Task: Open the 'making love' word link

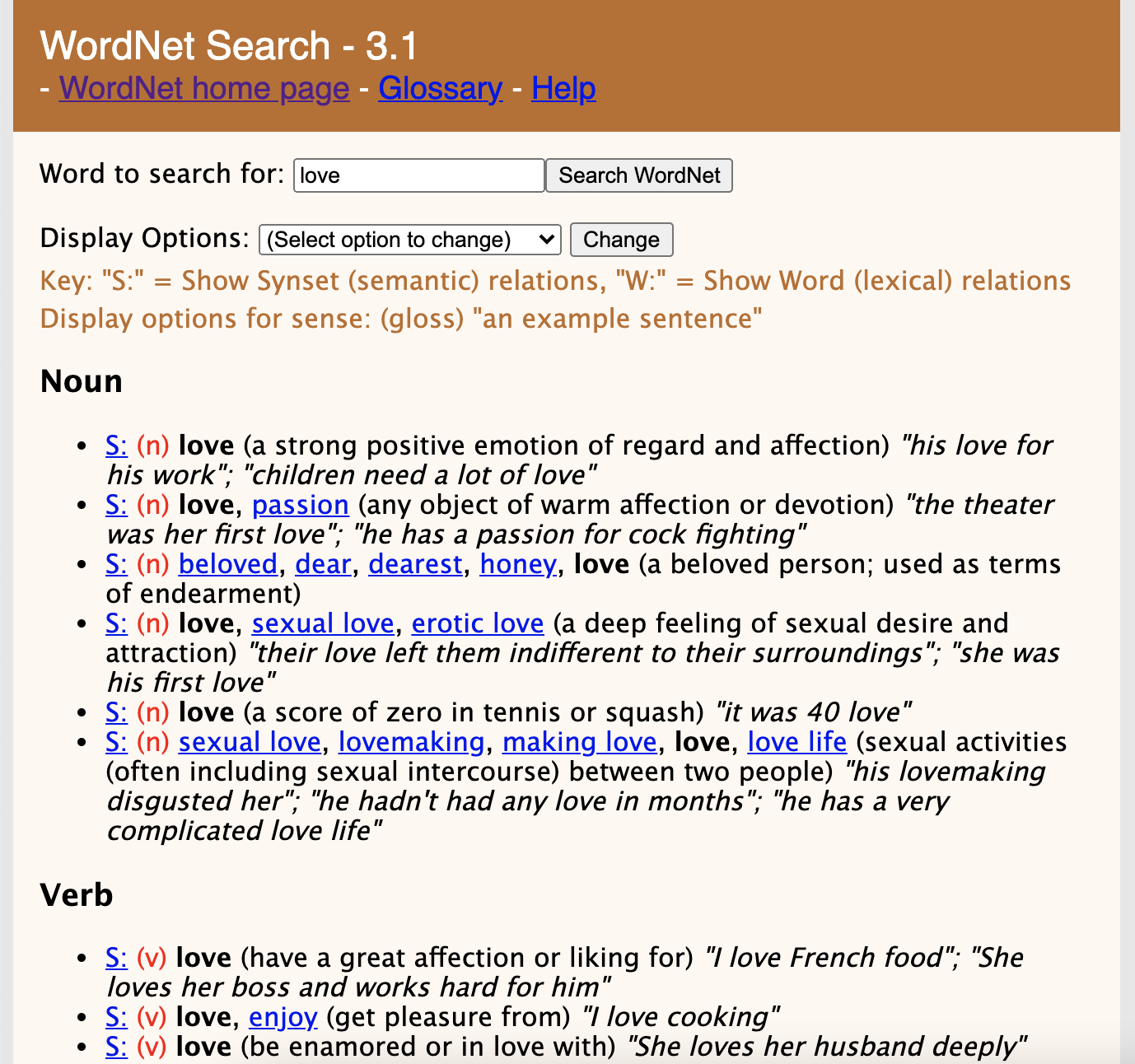Action: tap(579, 741)
